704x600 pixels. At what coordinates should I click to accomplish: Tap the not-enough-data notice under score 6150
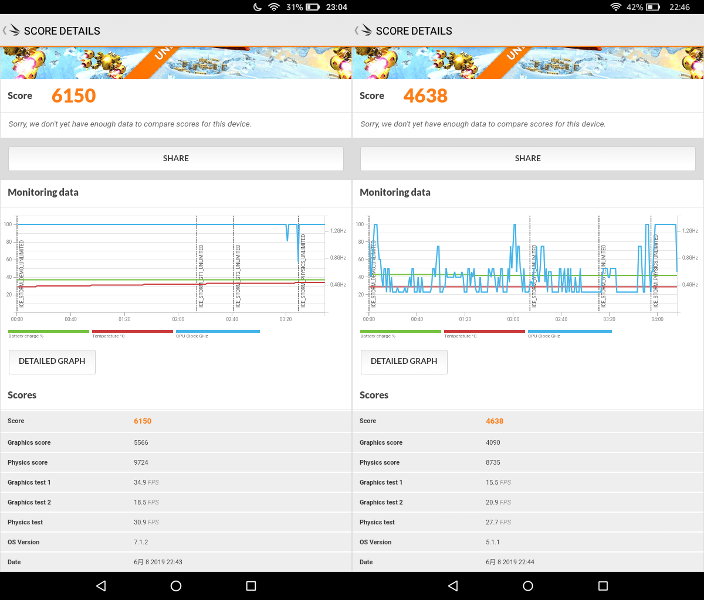pos(130,124)
